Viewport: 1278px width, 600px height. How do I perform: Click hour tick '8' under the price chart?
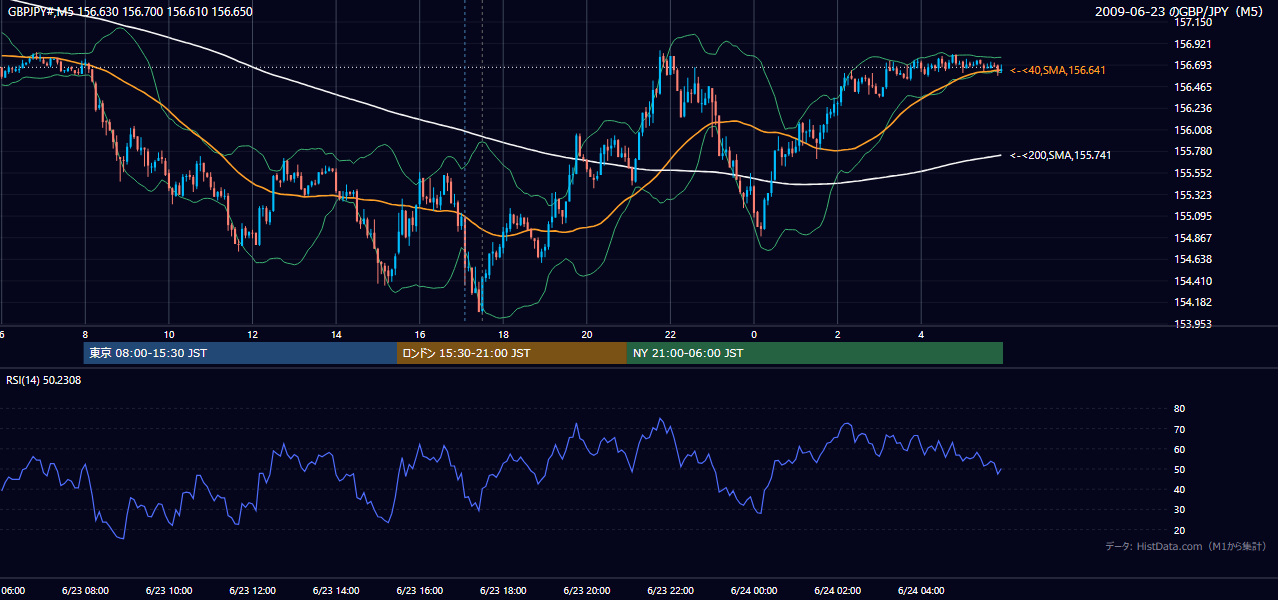[85, 334]
